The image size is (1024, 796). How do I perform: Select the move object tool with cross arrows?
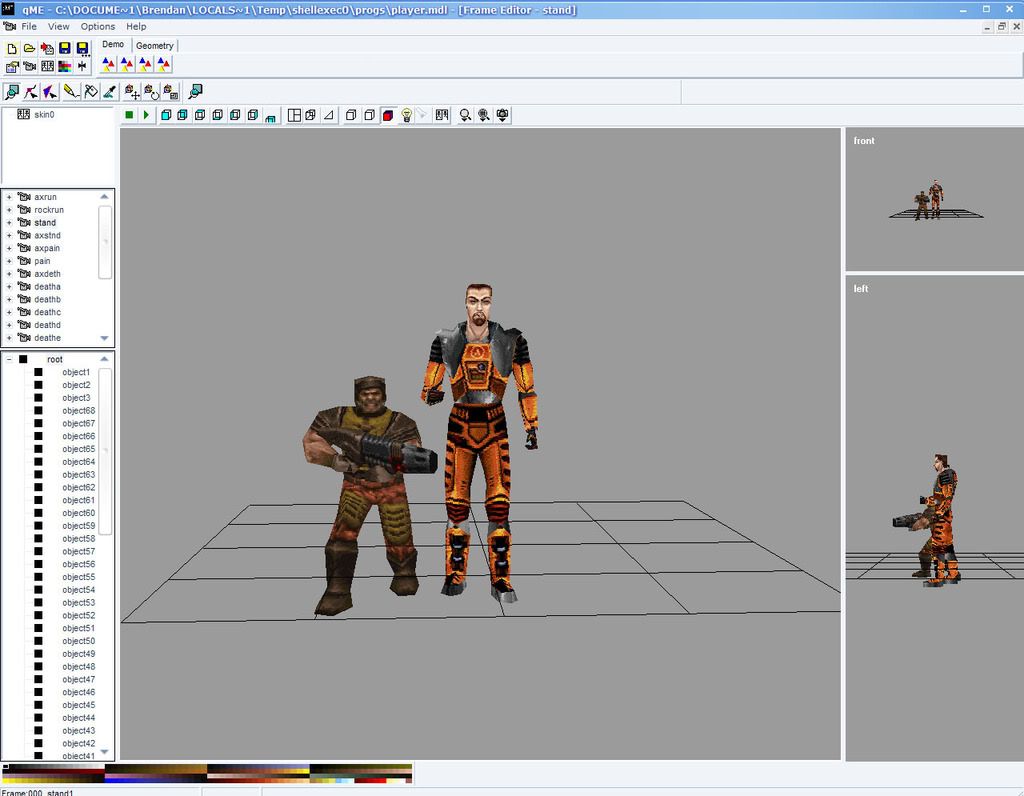point(132,92)
